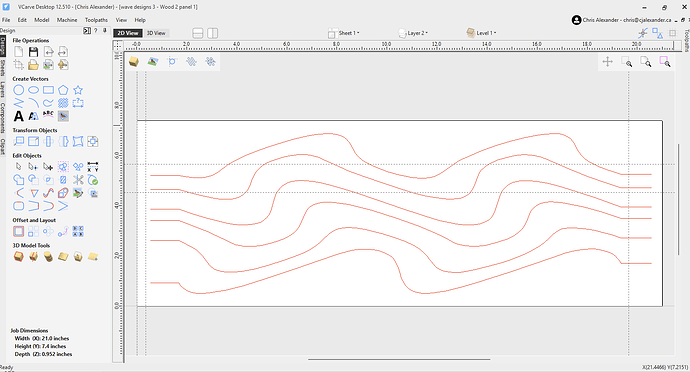690x372 pixels.
Task: Select the Draw Ellipse tool
Action: click(33, 90)
